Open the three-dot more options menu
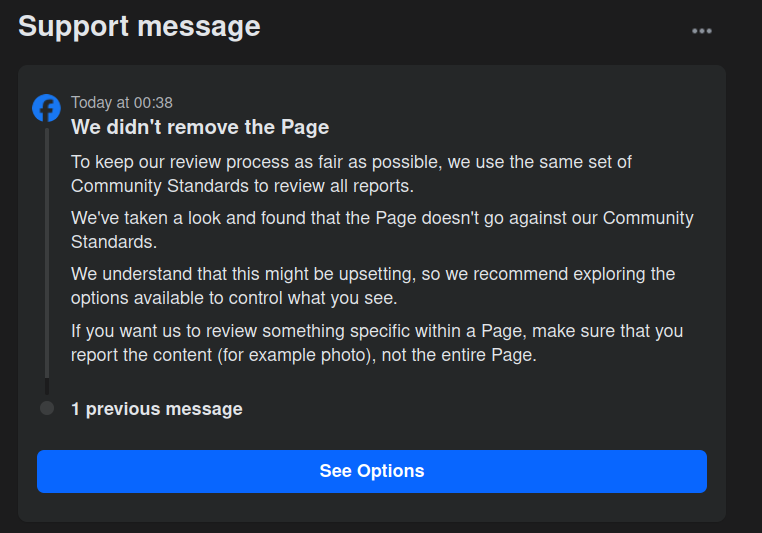 (x=702, y=31)
